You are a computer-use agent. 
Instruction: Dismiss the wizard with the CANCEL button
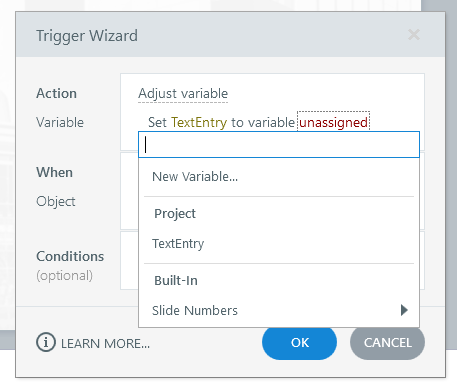click(387, 343)
